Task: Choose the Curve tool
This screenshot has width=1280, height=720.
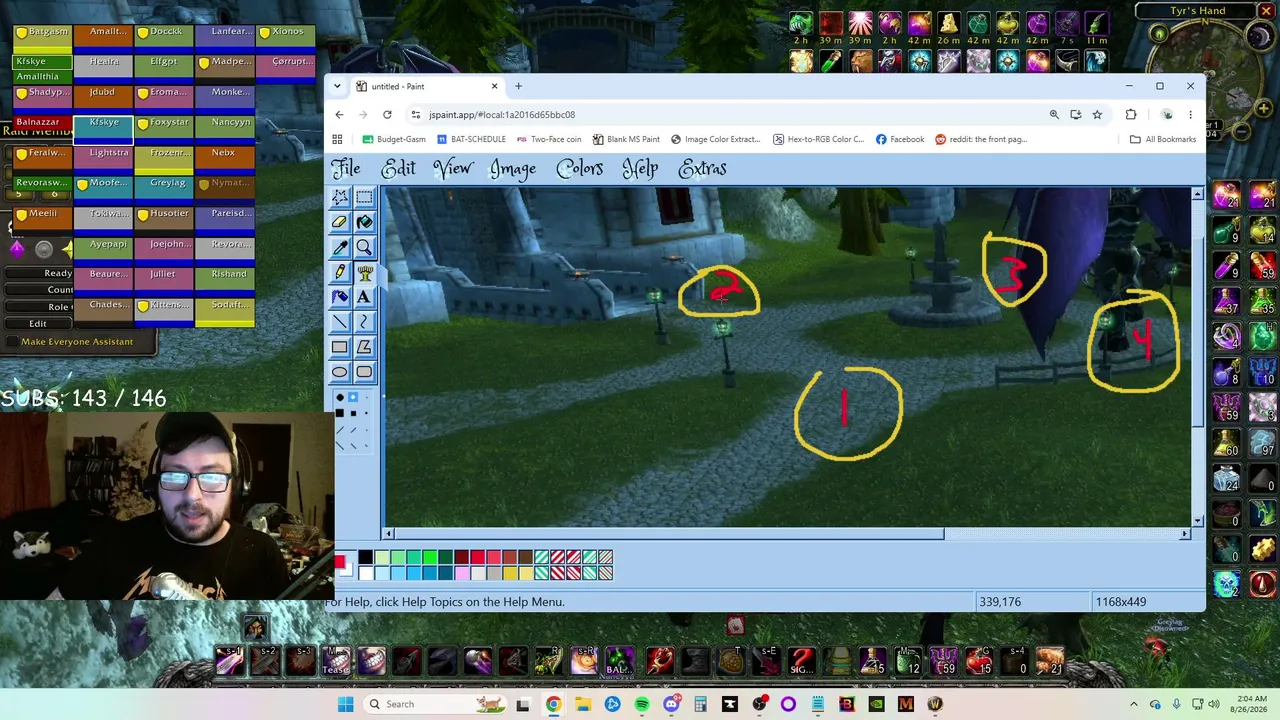Action: point(364,322)
